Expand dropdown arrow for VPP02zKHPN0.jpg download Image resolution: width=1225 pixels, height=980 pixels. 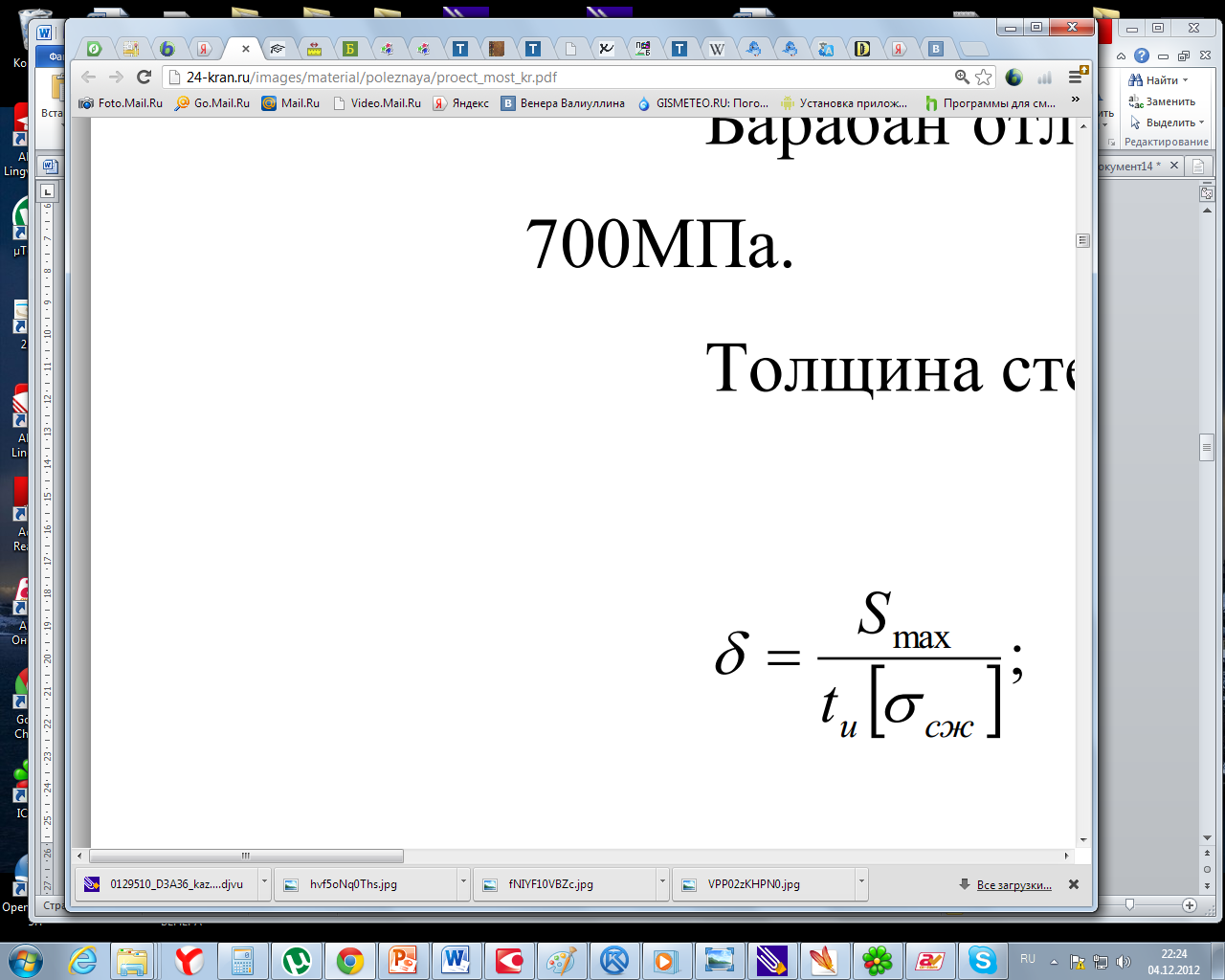(861, 884)
